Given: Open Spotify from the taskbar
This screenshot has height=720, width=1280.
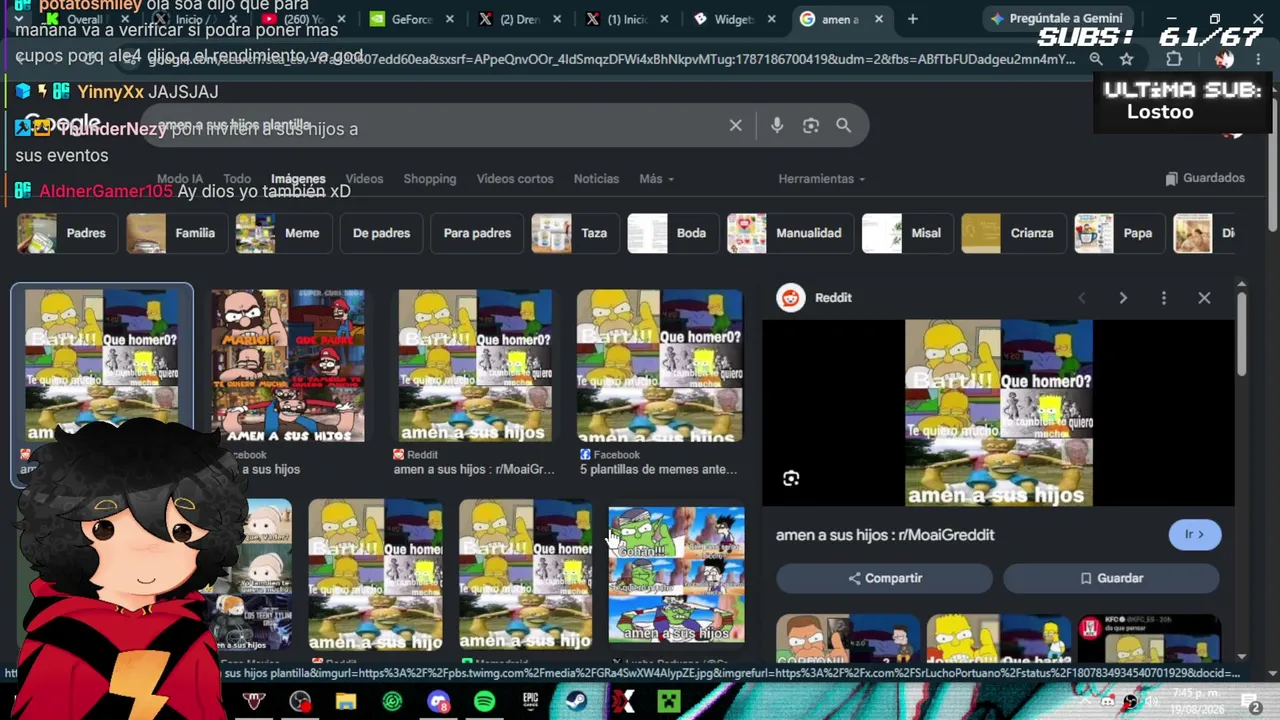Looking at the screenshot, I should tap(484, 702).
